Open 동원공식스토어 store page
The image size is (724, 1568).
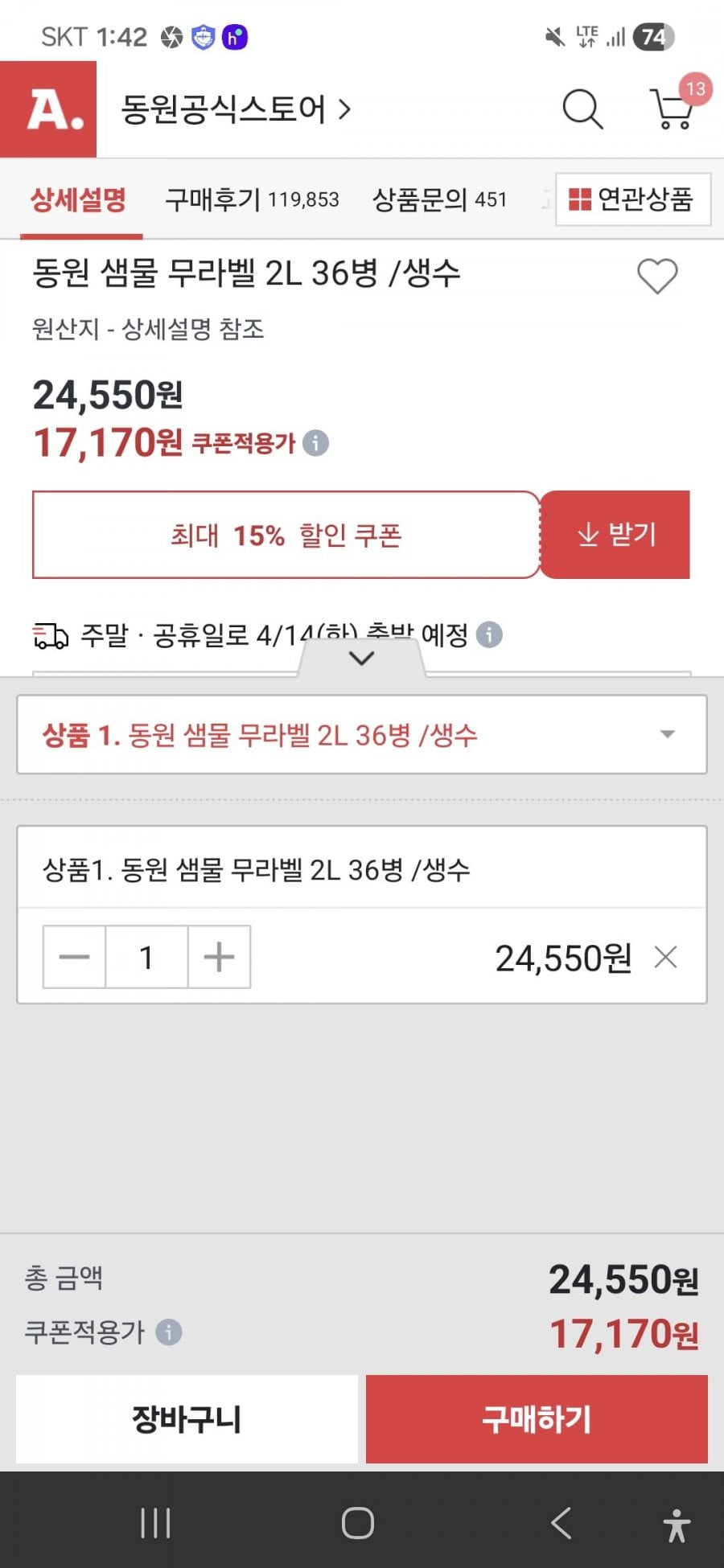235,109
